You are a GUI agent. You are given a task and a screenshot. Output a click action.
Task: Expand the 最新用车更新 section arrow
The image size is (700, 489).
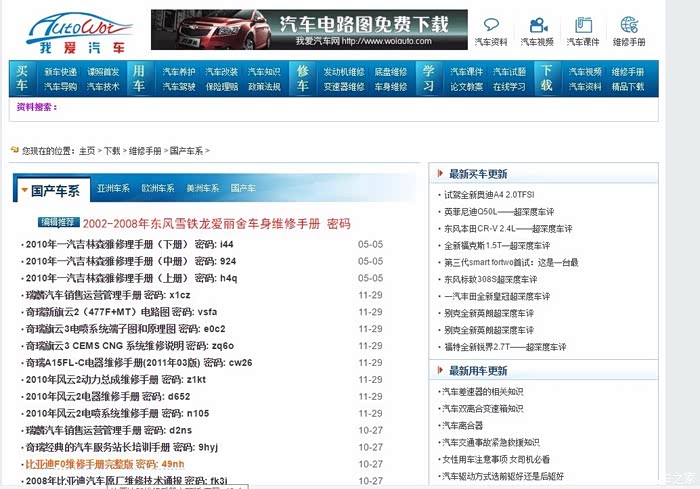pyautogui.click(x=440, y=371)
